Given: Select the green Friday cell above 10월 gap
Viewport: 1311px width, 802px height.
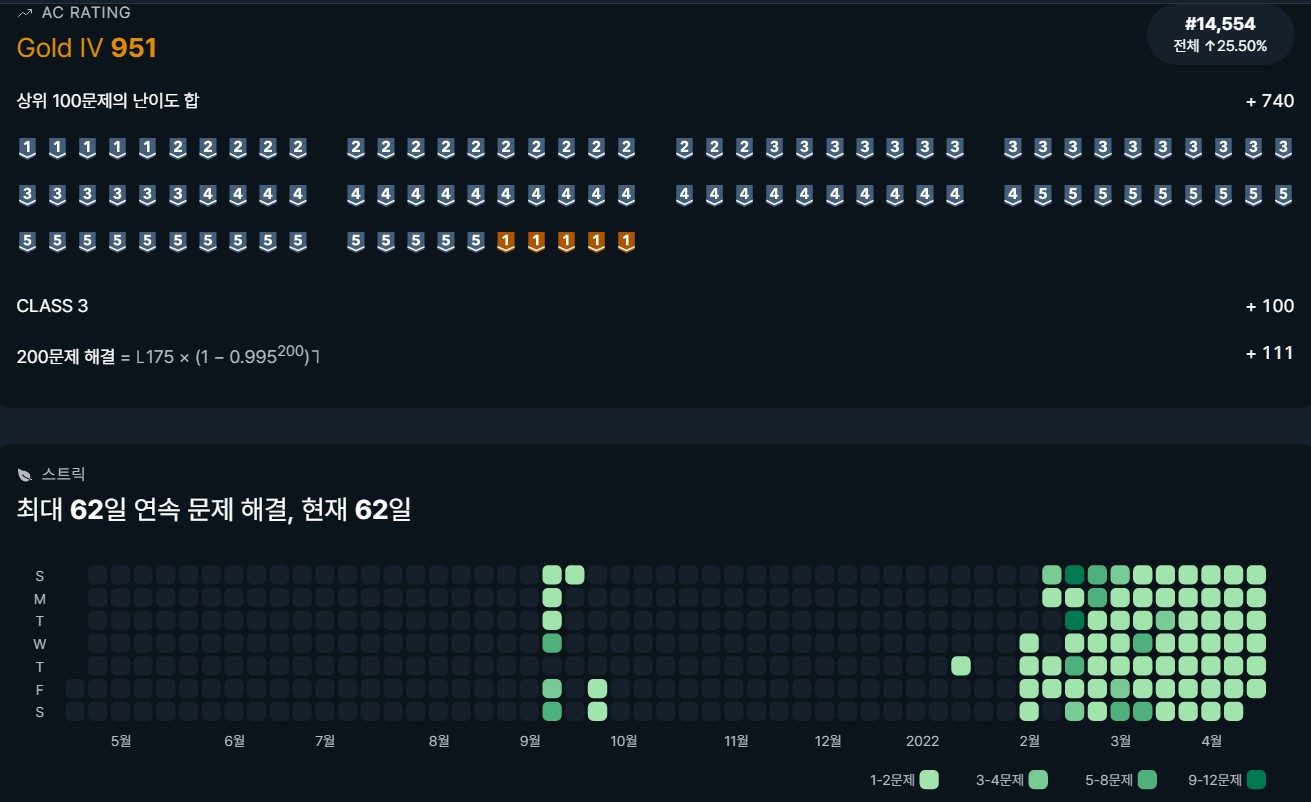Looking at the screenshot, I should coord(598,688).
